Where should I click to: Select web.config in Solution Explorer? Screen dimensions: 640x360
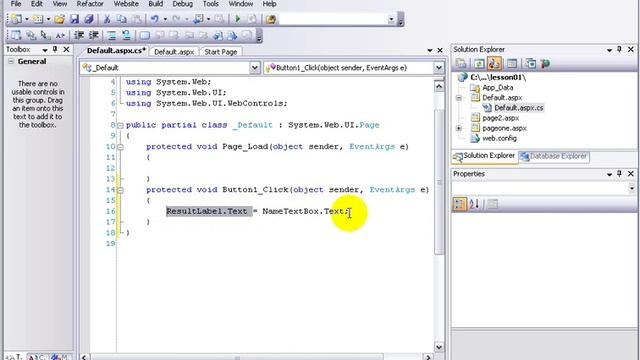tap(499, 138)
